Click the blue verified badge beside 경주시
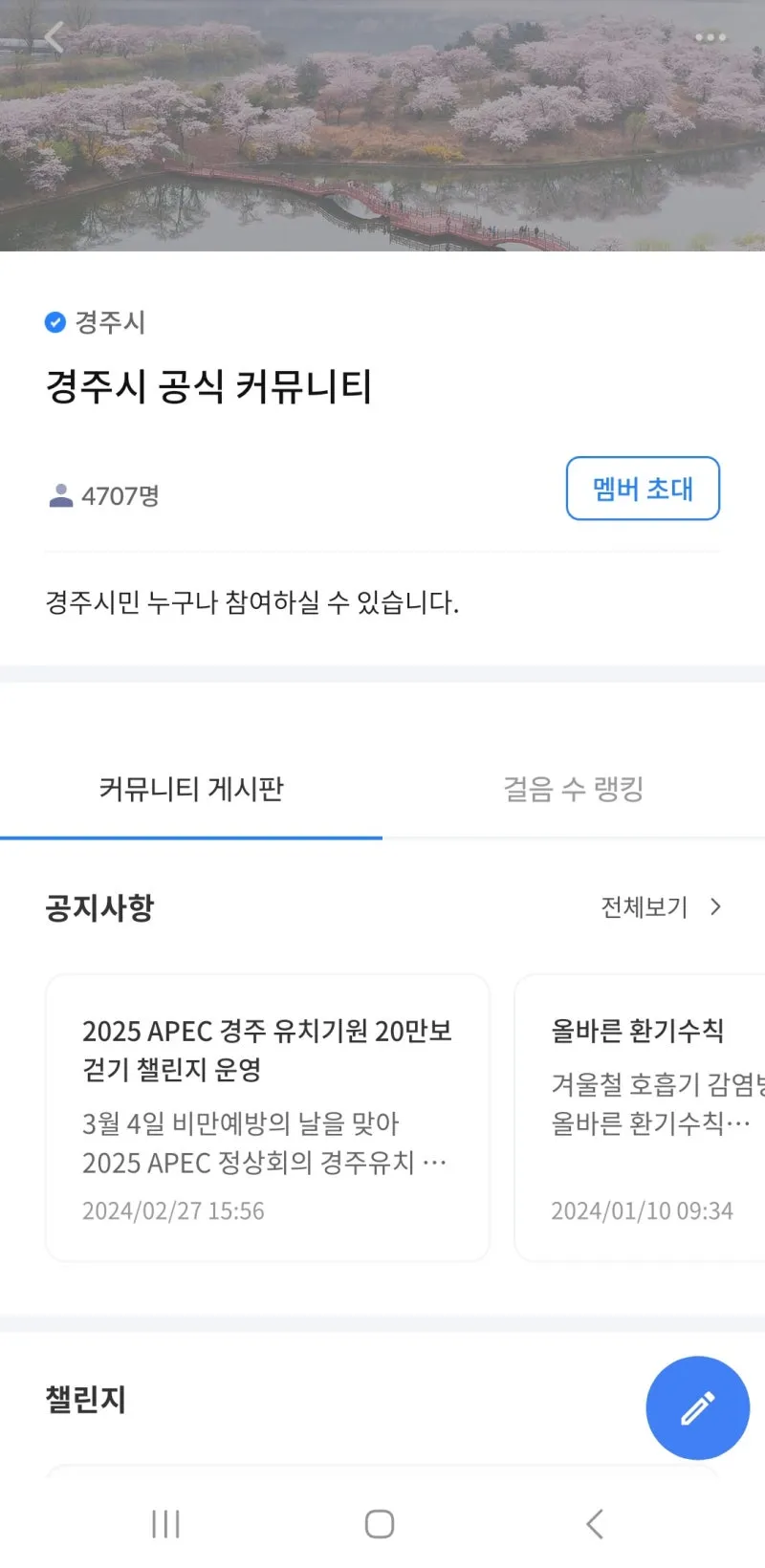Screen dimensions: 765x1568 55,322
